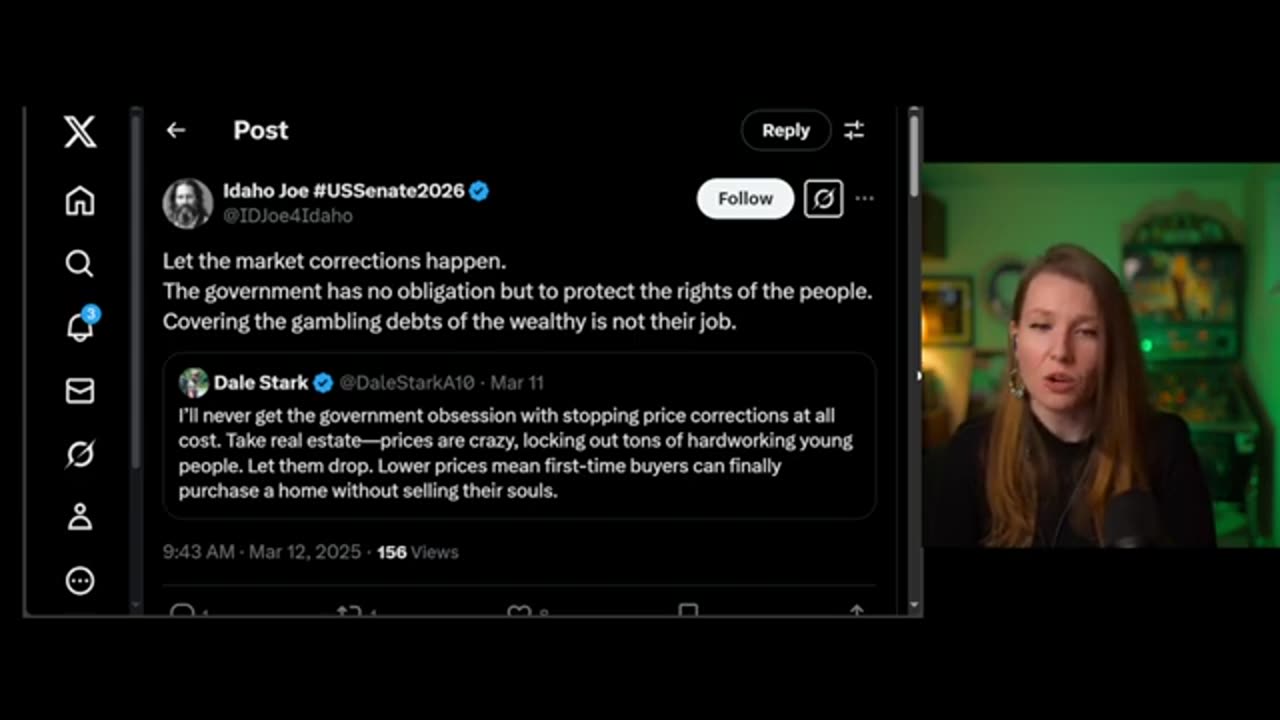
Task: Click the Reply button at top
Action: (x=785, y=130)
